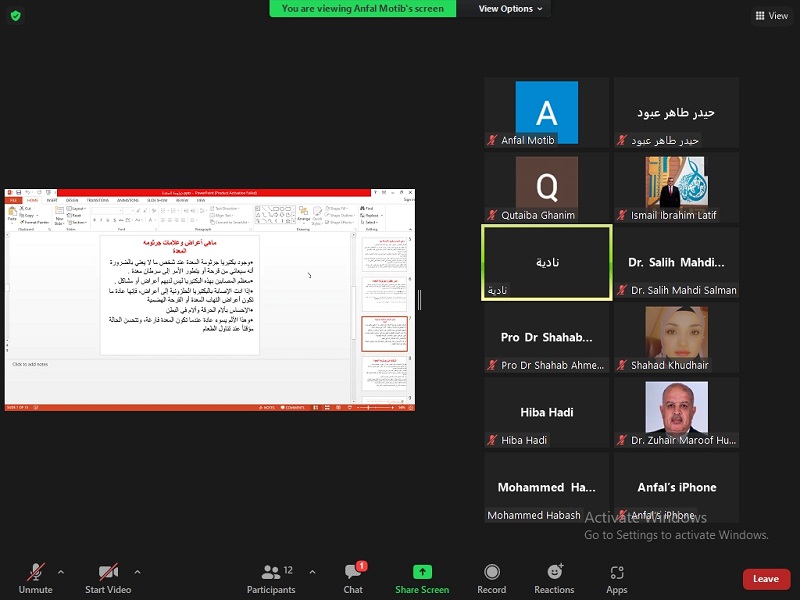
Task: Unmute the microphone
Action: [36, 578]
